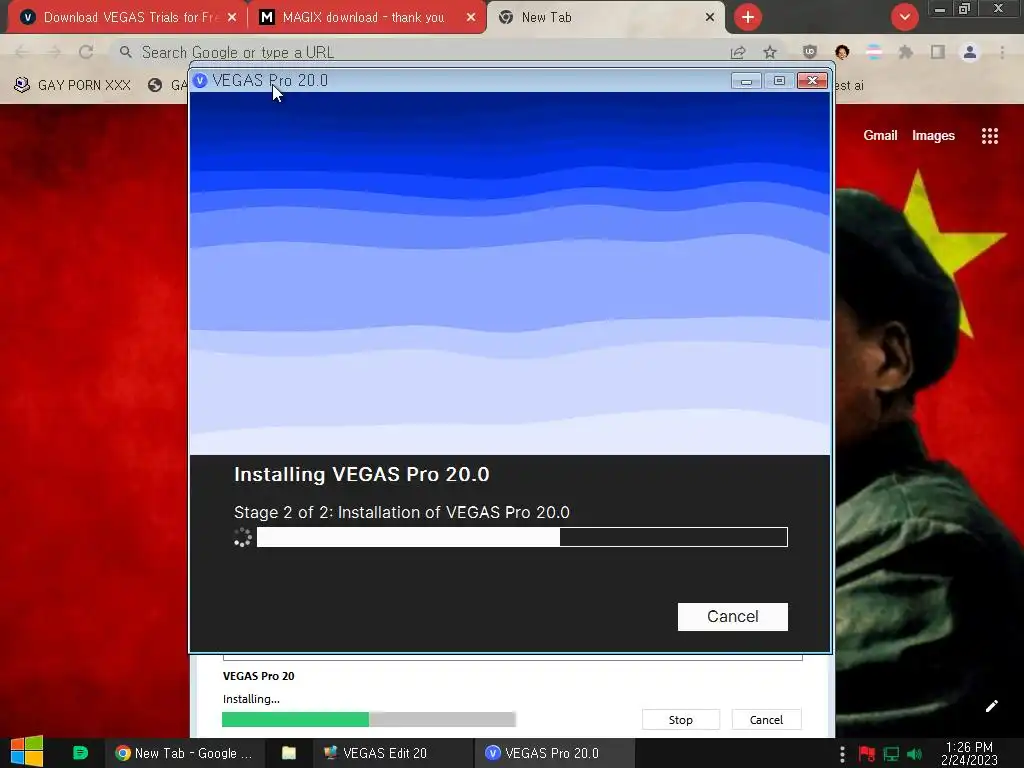The image size is (1024, 768).
Task: Close the VEGAS Pro 20.0 installer window
Action: (x=812, y=80)
